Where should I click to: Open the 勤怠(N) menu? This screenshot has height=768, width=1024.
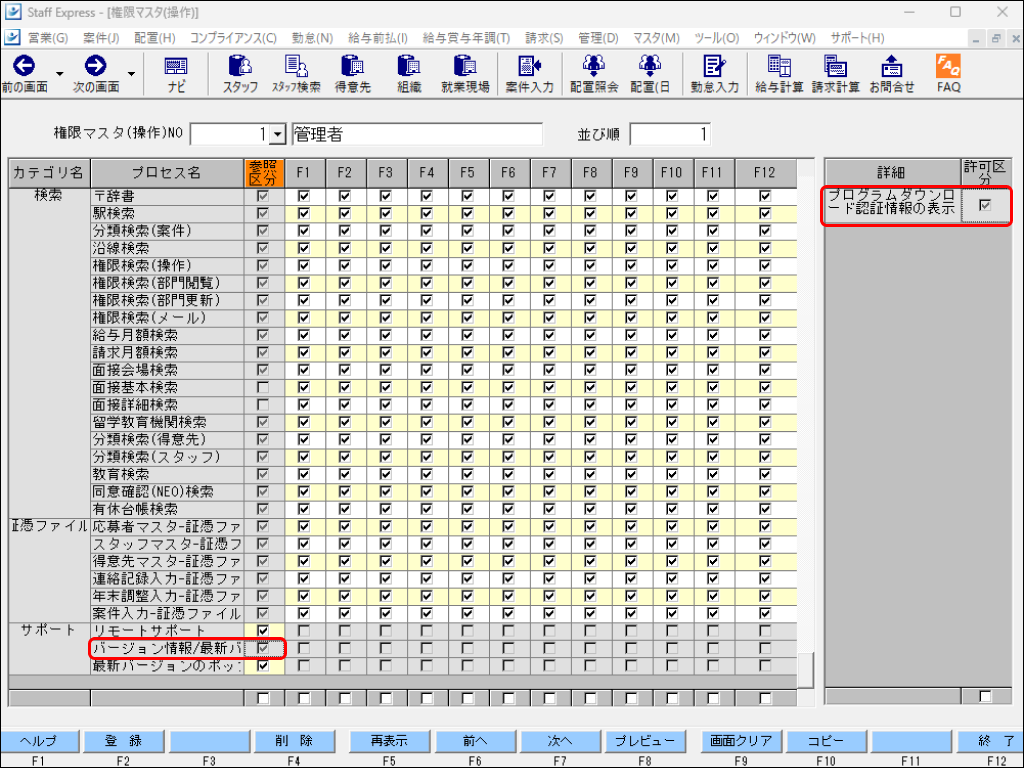(x=312, y=38)
